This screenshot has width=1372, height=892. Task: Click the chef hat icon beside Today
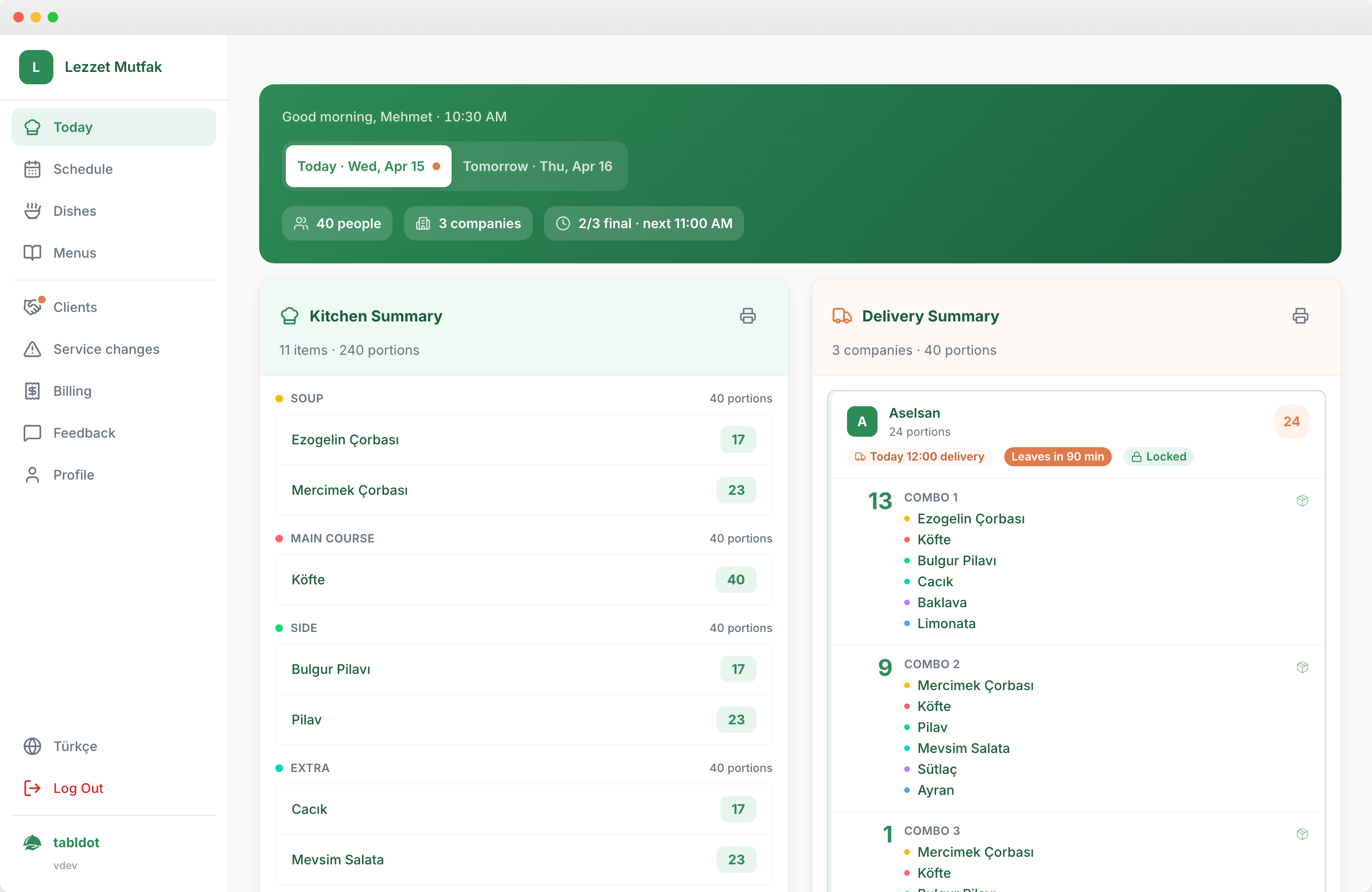[x=32, y=127]
